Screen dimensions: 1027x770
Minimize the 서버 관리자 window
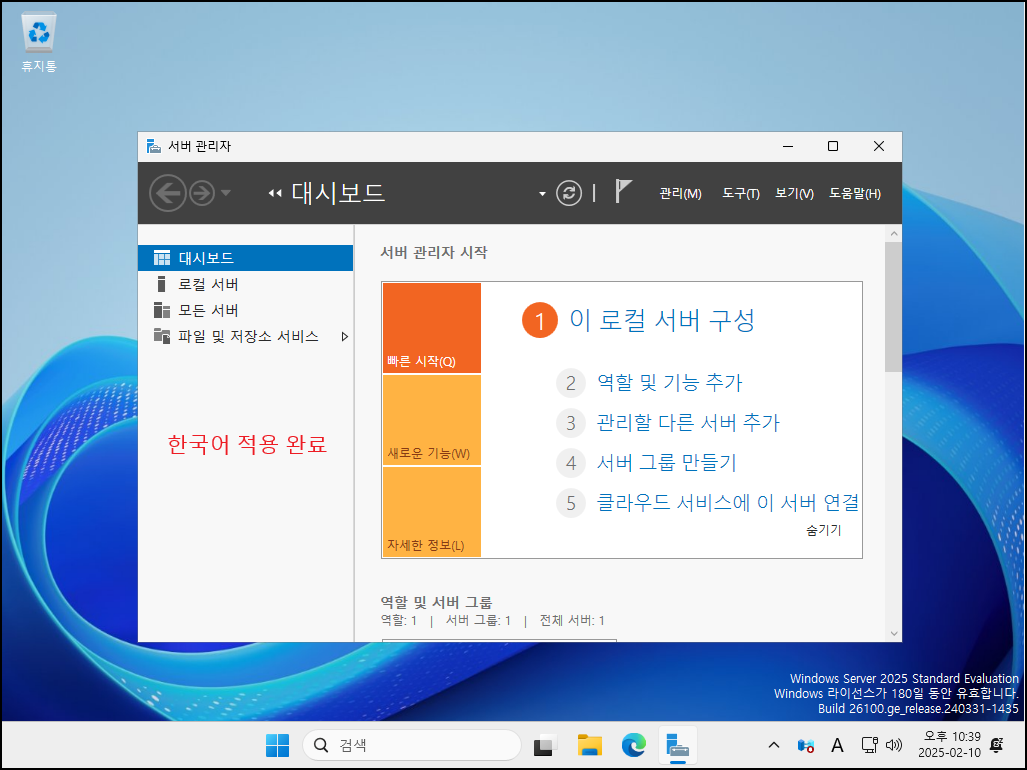(788, 146)
